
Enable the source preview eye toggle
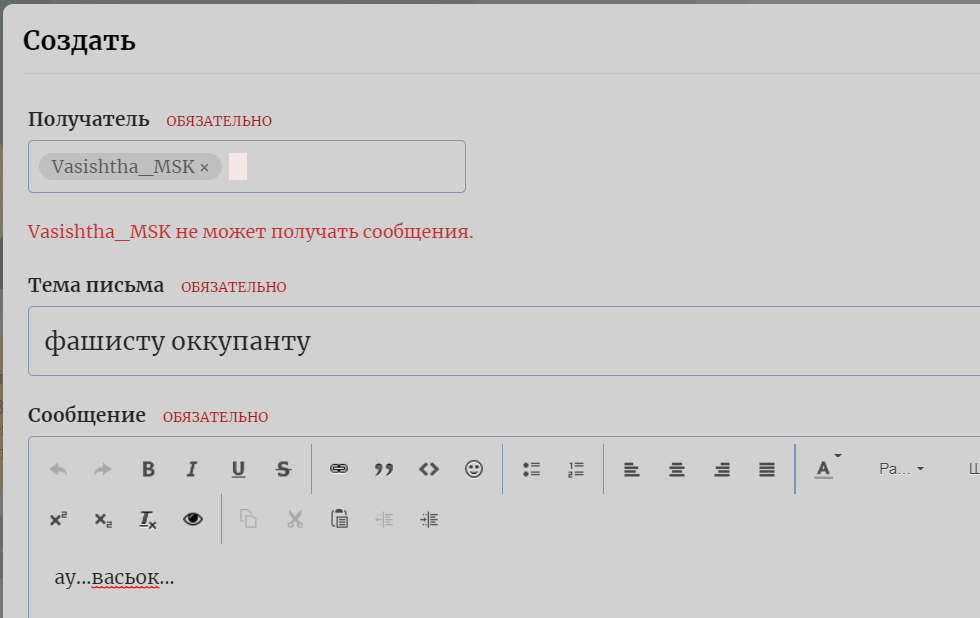coord(192,519)
